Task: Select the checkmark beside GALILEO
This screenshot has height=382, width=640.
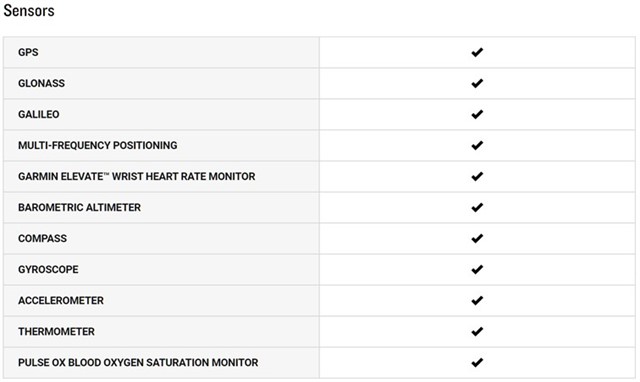Action: coord(477,114)
